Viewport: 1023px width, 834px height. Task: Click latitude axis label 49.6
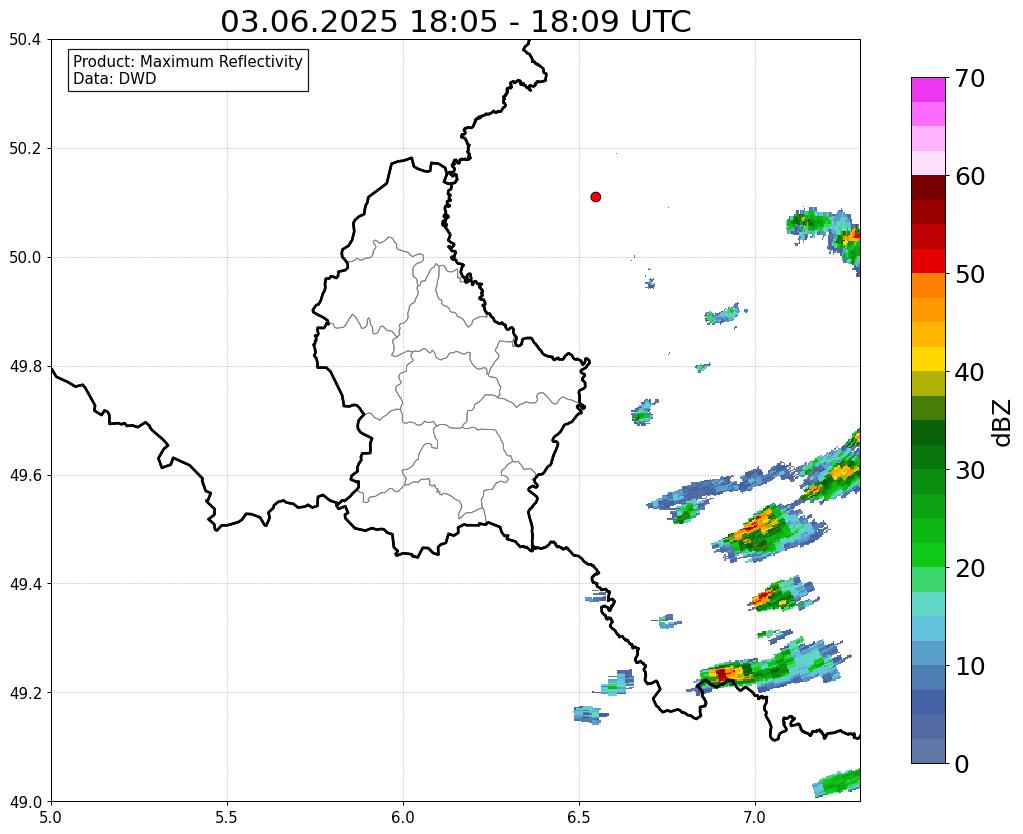25,476
